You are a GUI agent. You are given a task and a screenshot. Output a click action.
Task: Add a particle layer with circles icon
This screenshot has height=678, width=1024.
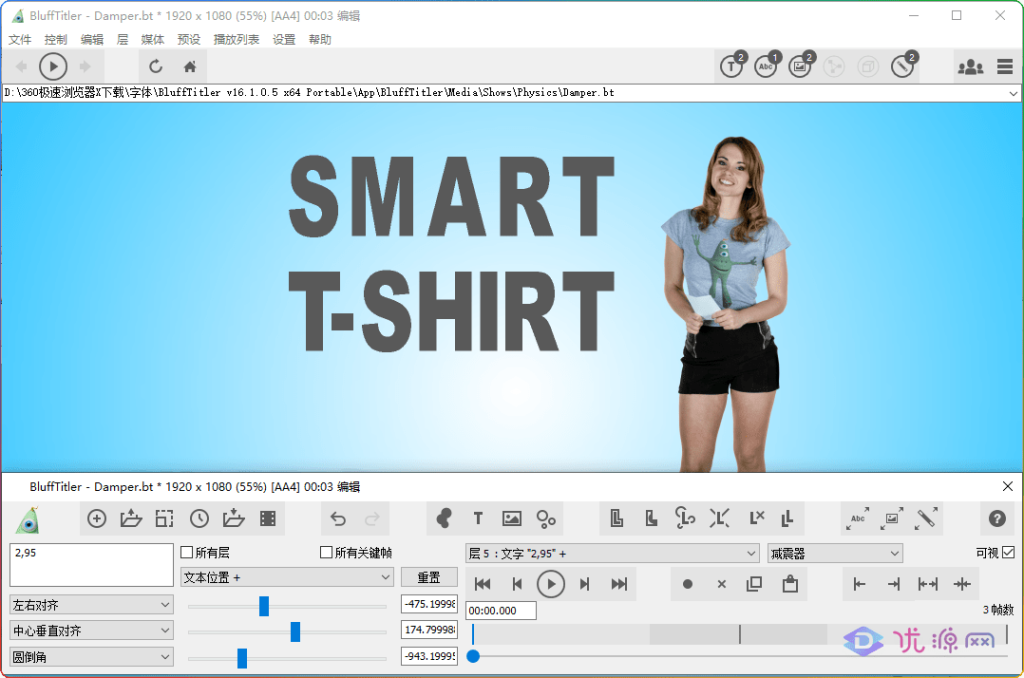pyautogui.click(x=546, y=519)
